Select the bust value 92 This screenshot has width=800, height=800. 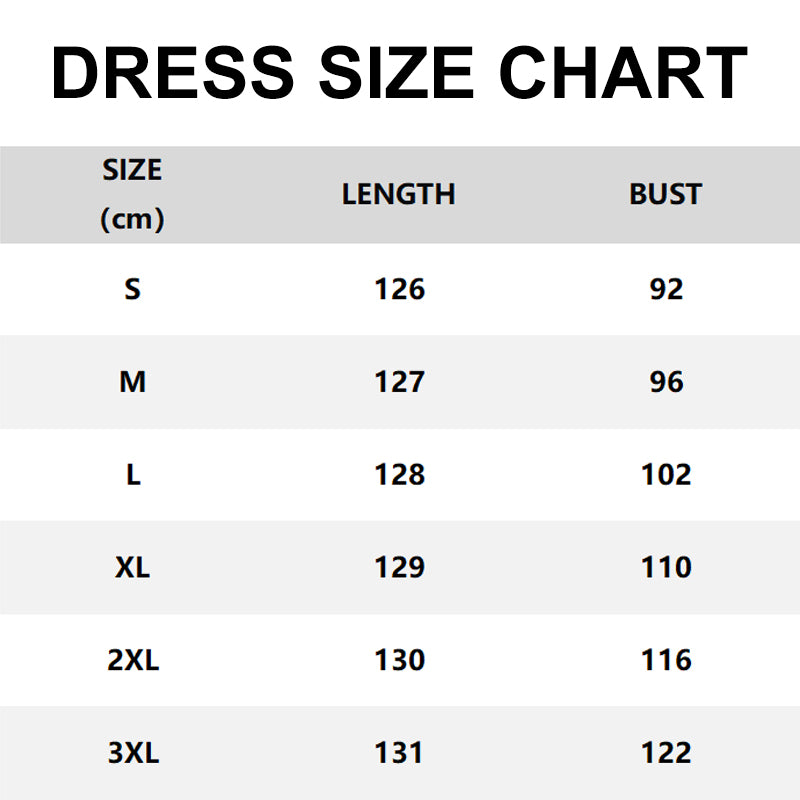point(666,289)
